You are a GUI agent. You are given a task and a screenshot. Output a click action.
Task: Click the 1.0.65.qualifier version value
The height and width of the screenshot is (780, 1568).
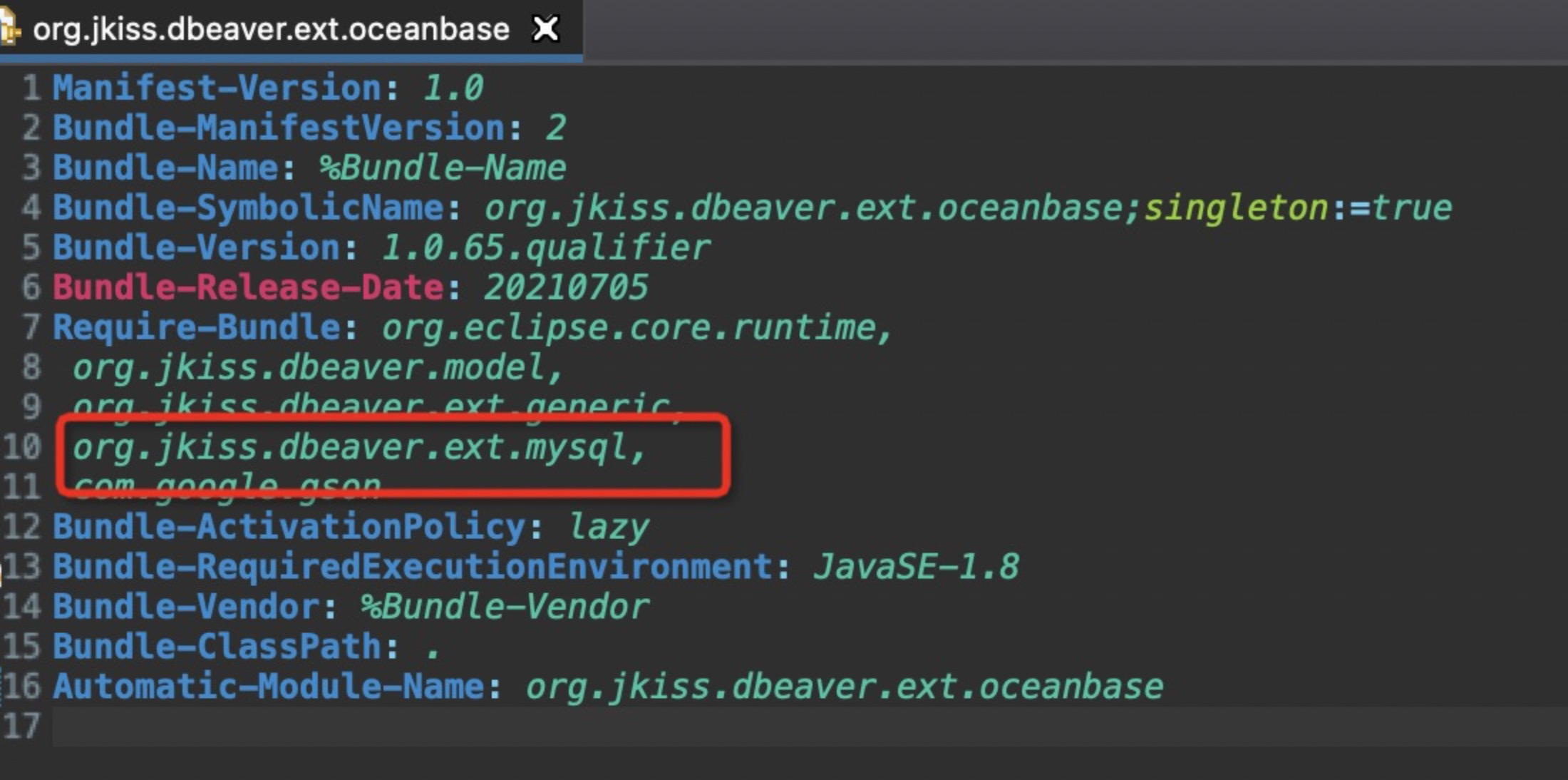pos(546,248)
